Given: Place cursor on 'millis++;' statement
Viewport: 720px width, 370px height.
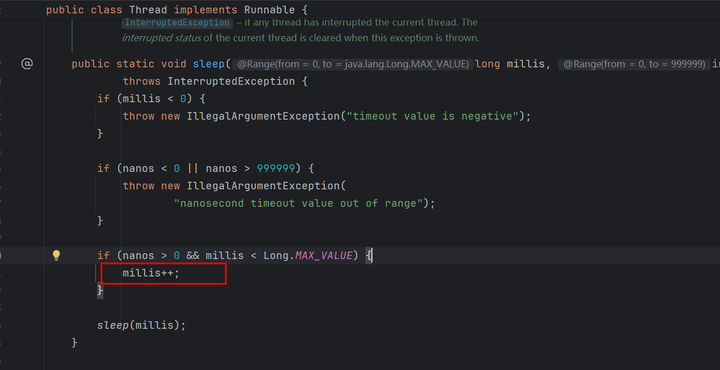Looking at the screenshot, I should 151,273.
